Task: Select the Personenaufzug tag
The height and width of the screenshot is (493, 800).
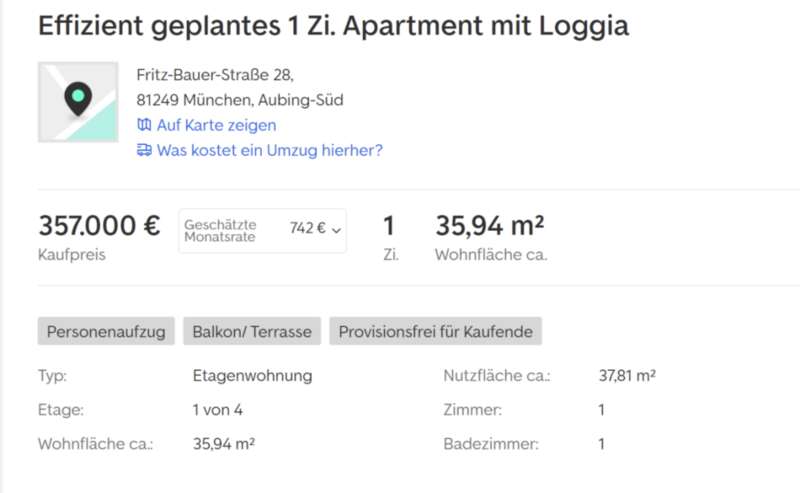Action: (106, 331)
